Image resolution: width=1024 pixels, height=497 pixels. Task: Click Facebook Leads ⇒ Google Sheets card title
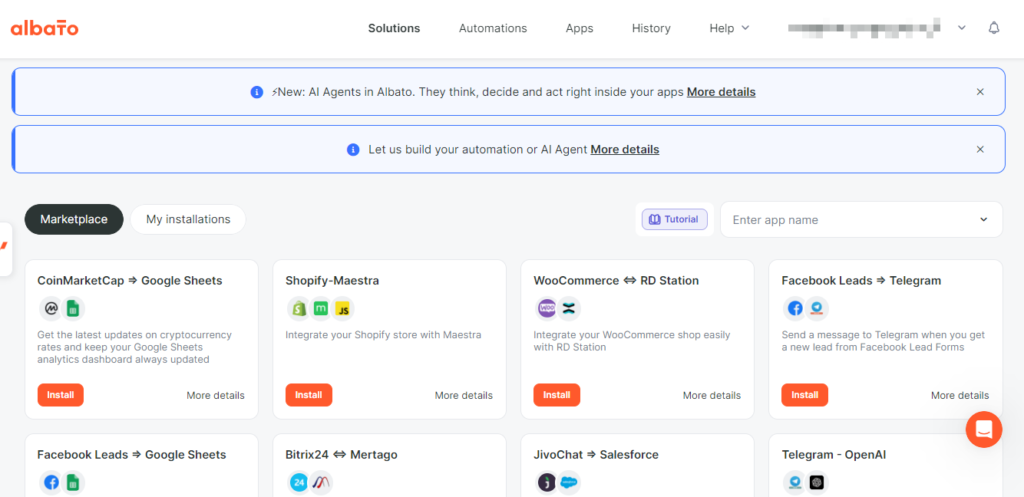132,455
